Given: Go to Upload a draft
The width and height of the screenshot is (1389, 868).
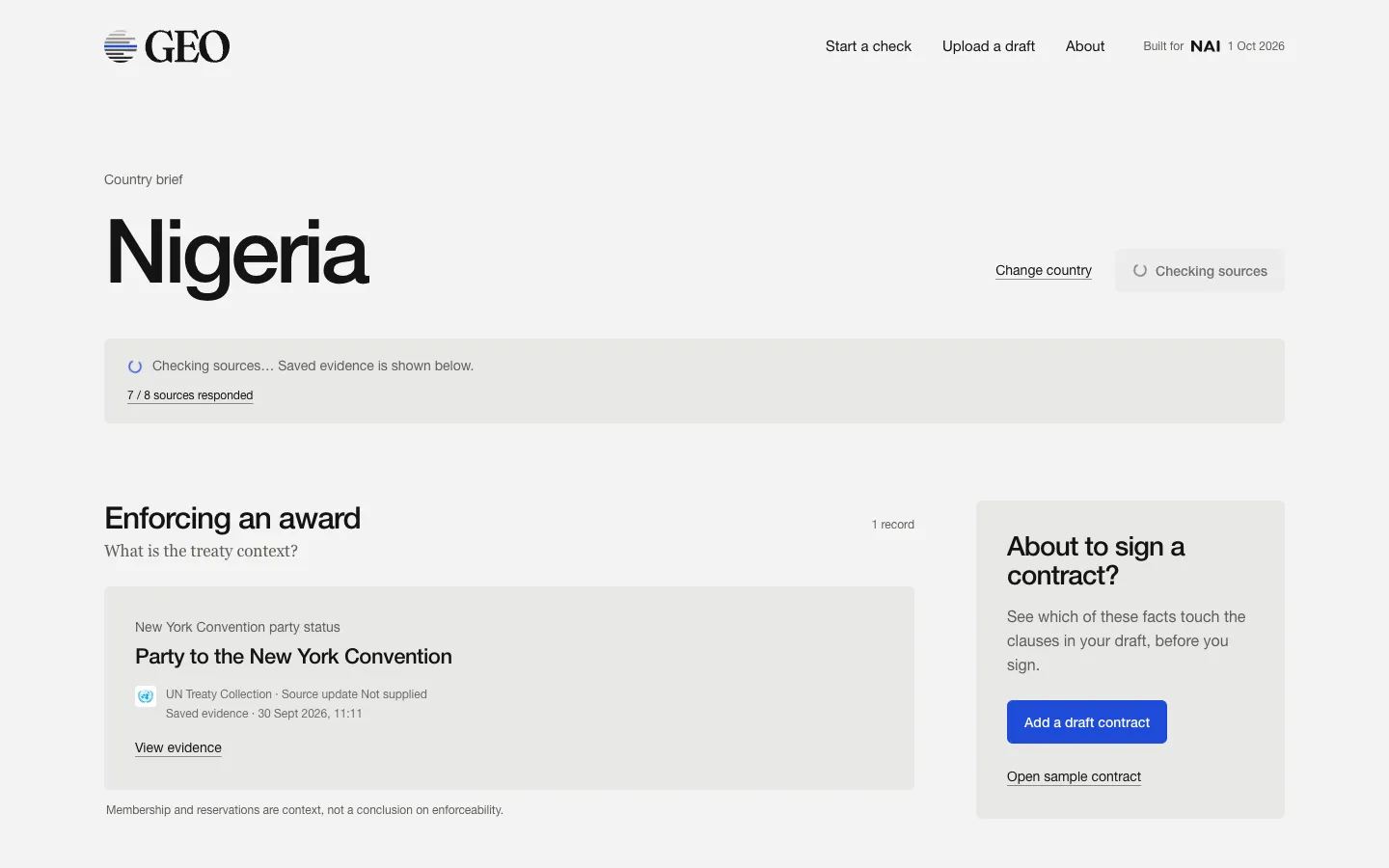Looking at the screenshot, I should [989, 46].
